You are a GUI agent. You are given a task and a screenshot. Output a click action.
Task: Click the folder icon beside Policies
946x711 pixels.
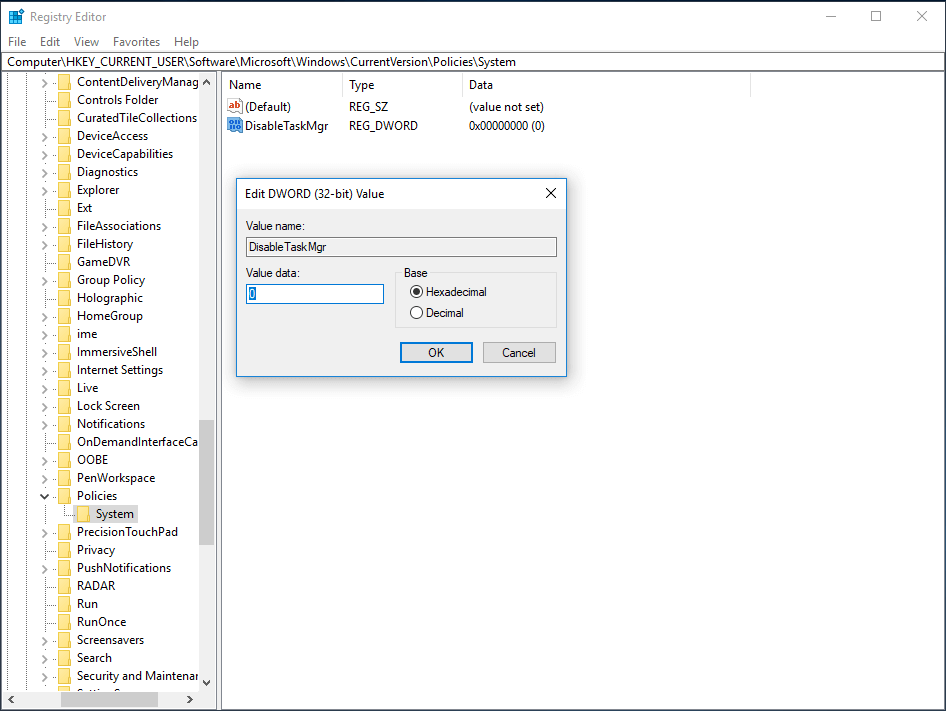coord(65,495)
